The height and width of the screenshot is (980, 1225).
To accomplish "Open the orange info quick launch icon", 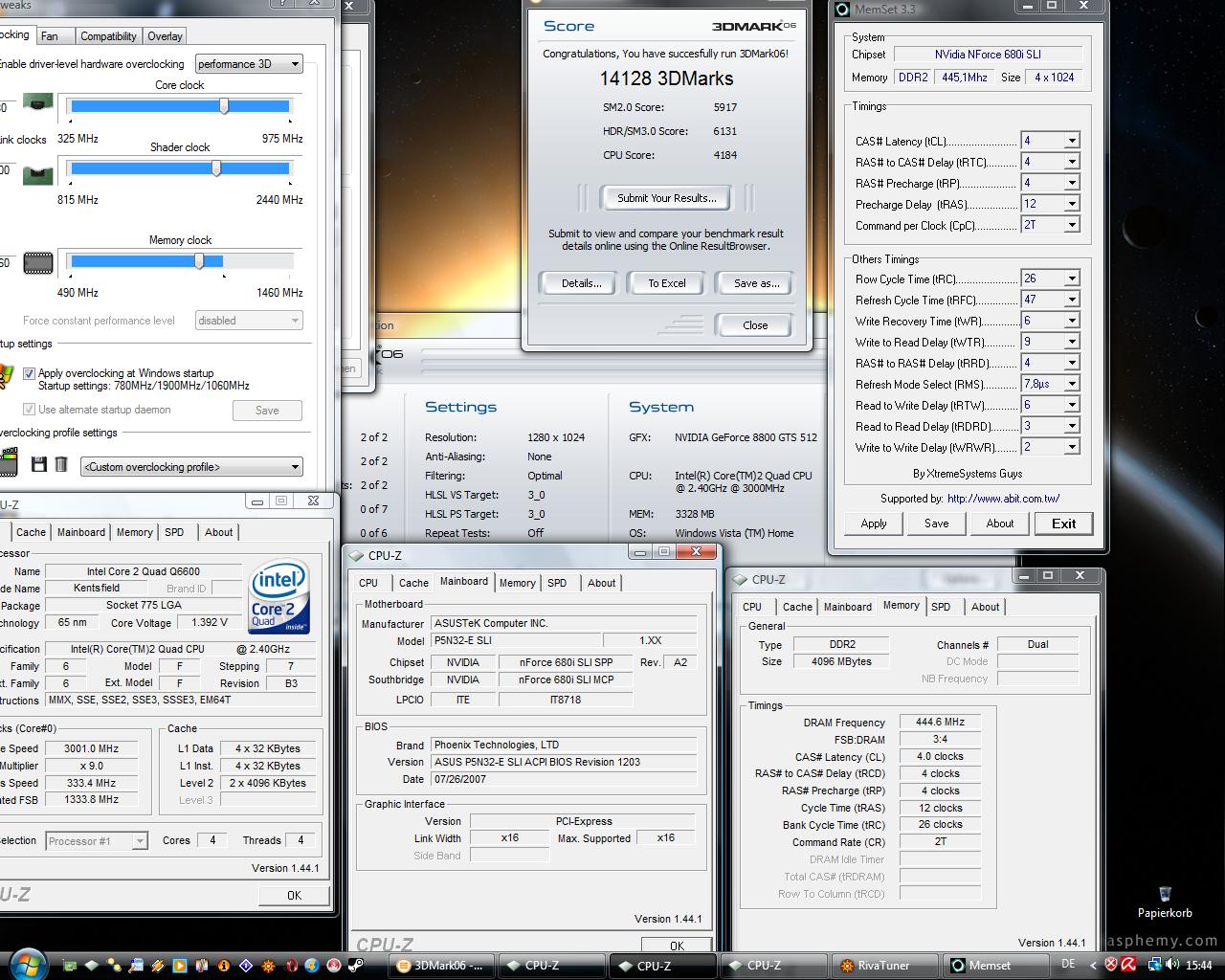I will [224, 966].
